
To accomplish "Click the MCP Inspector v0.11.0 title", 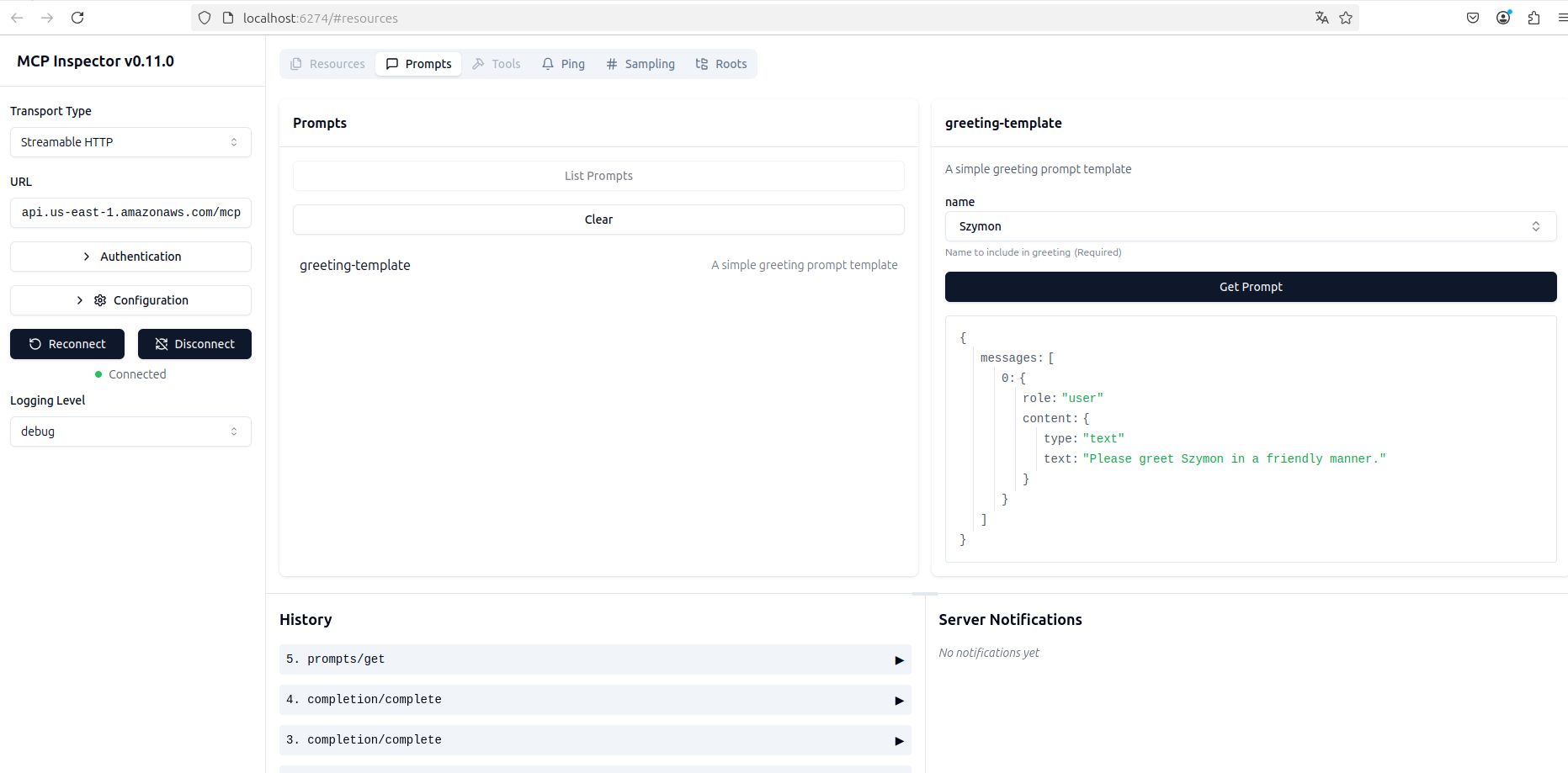I will click(96, 61).
